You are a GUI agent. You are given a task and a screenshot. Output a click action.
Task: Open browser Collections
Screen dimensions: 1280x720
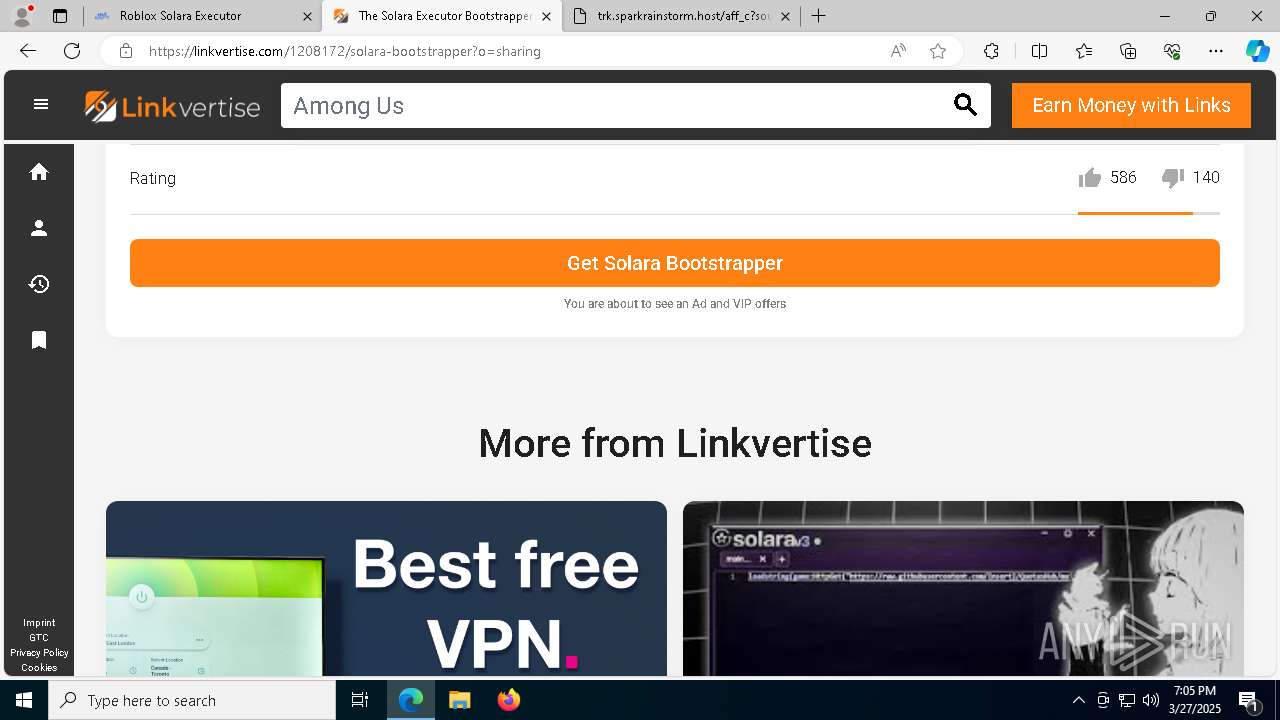1128,51
